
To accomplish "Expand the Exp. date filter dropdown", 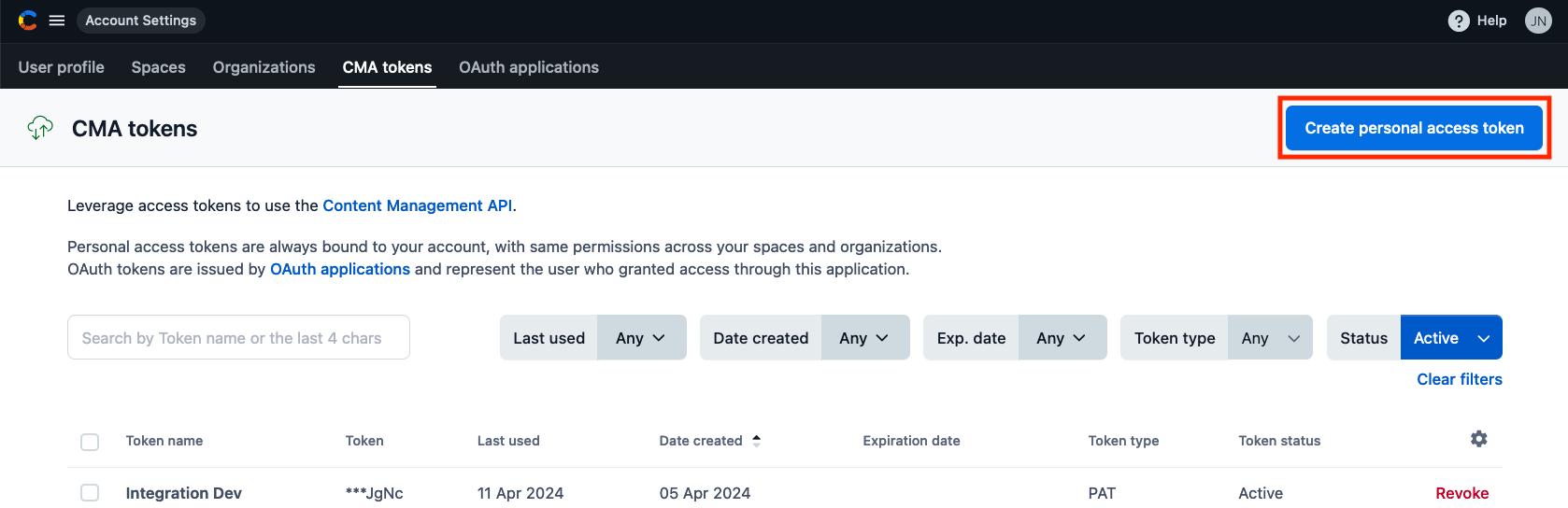I will coord(1062,337).
